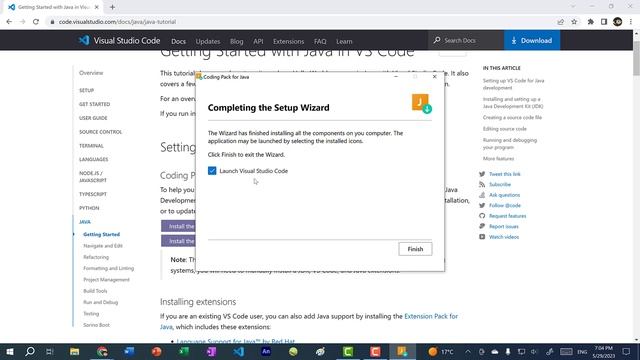Open Visual Studio Code from taskbar

tap(238, 351)
